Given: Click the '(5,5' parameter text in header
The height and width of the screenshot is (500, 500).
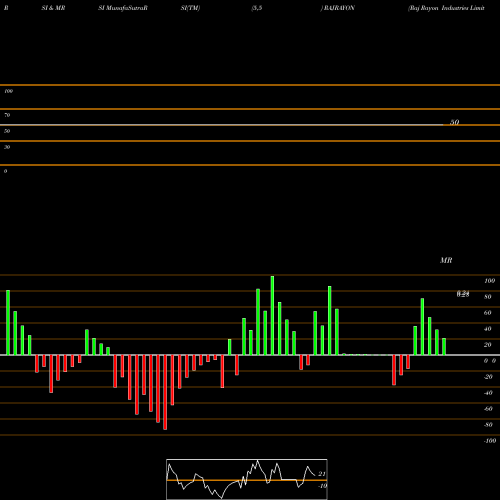Looking at the screenshot, I should pyautogui.click(x=257, y=8).
